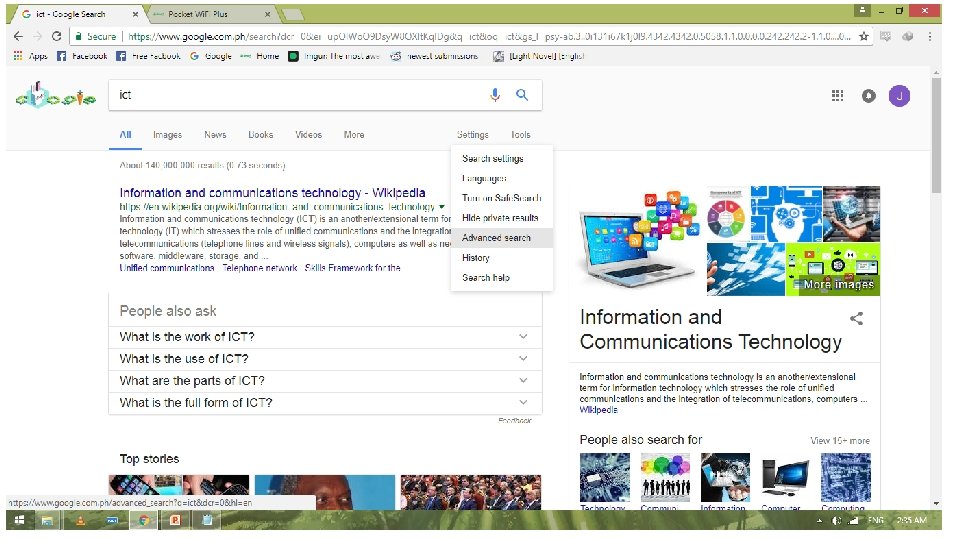Click the page vertical scrollbar thumb
960x540 pixels.
(936, 135)
